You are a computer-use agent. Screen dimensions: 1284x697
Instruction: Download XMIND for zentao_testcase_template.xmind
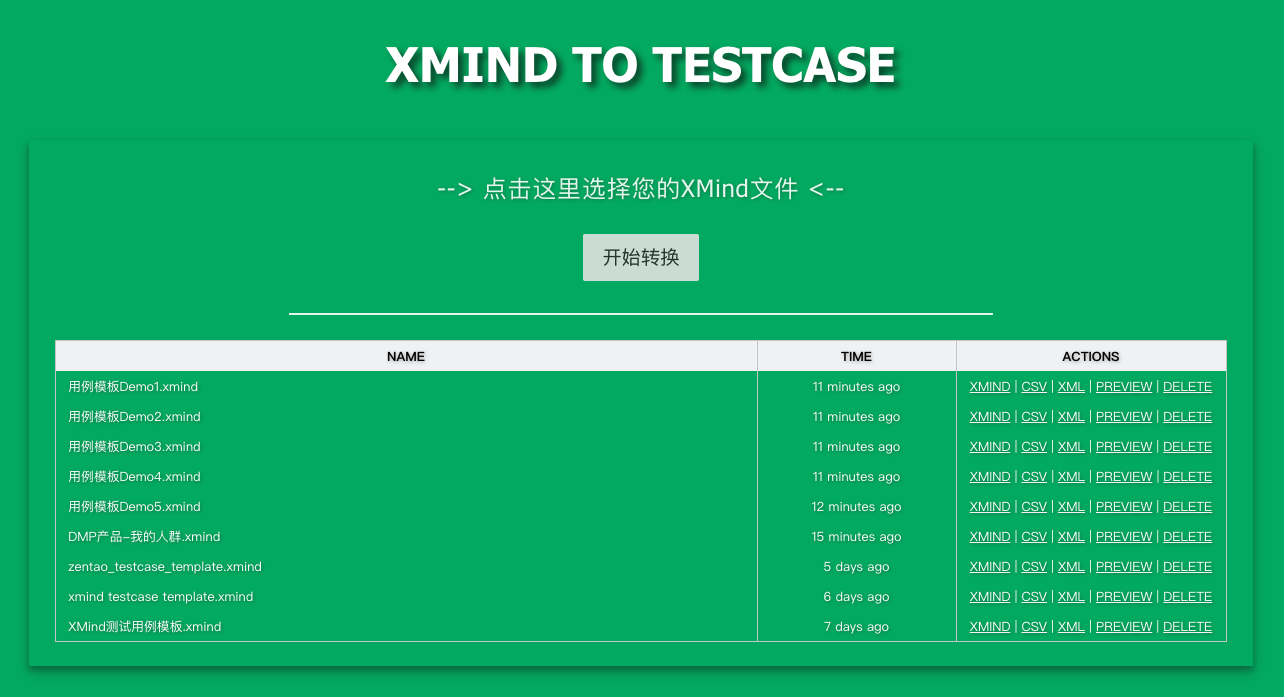pyautogui.click(x=989, y=566)
